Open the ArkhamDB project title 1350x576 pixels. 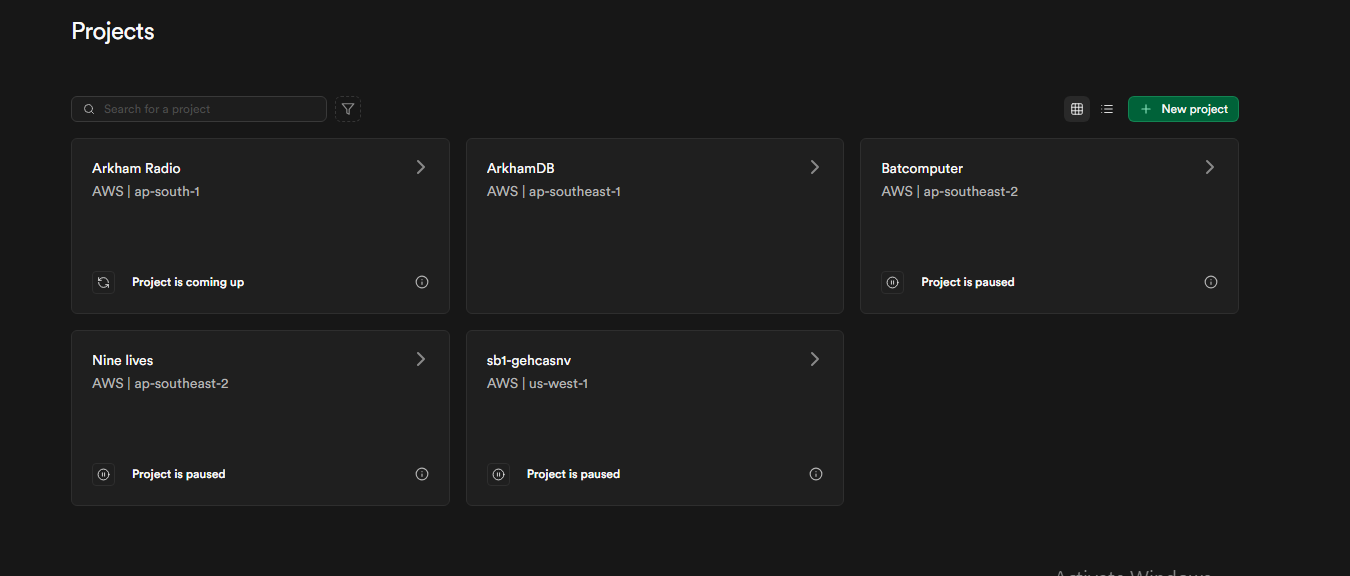click(x=520, y=168)
